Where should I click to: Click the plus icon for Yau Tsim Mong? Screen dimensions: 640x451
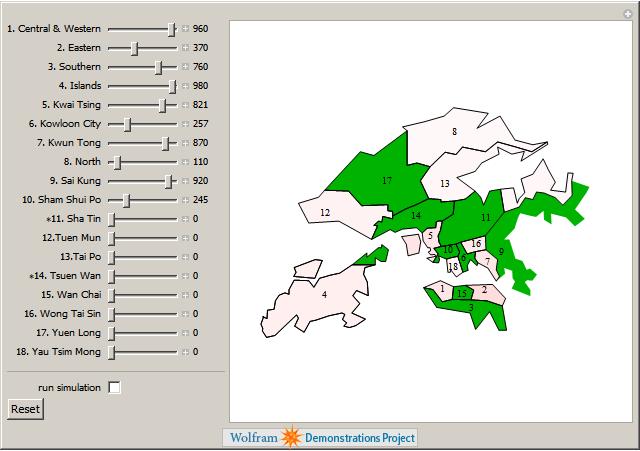pyautogui.click(x=185, y=352)
